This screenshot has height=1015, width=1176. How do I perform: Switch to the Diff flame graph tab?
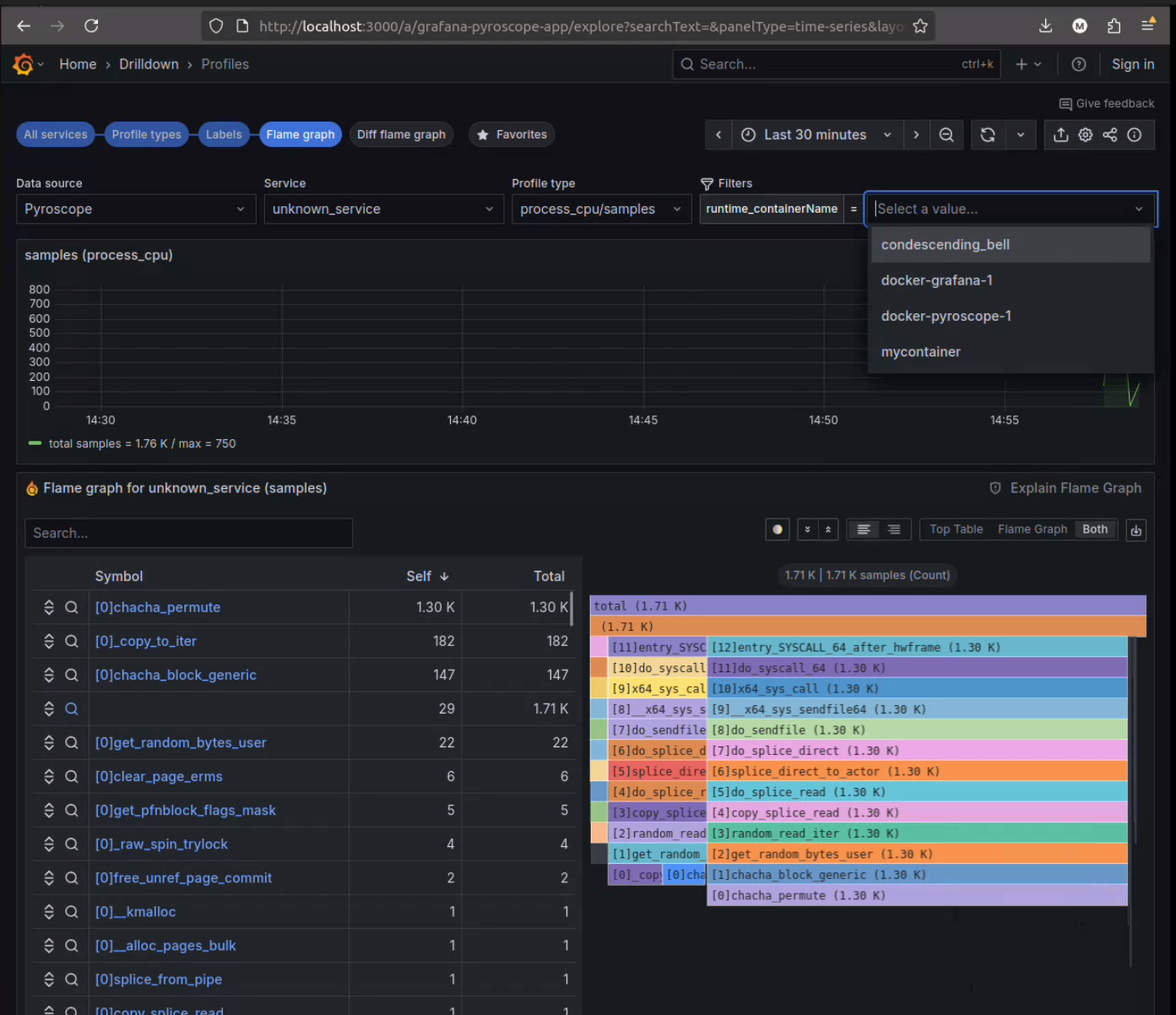pos(401,134)
